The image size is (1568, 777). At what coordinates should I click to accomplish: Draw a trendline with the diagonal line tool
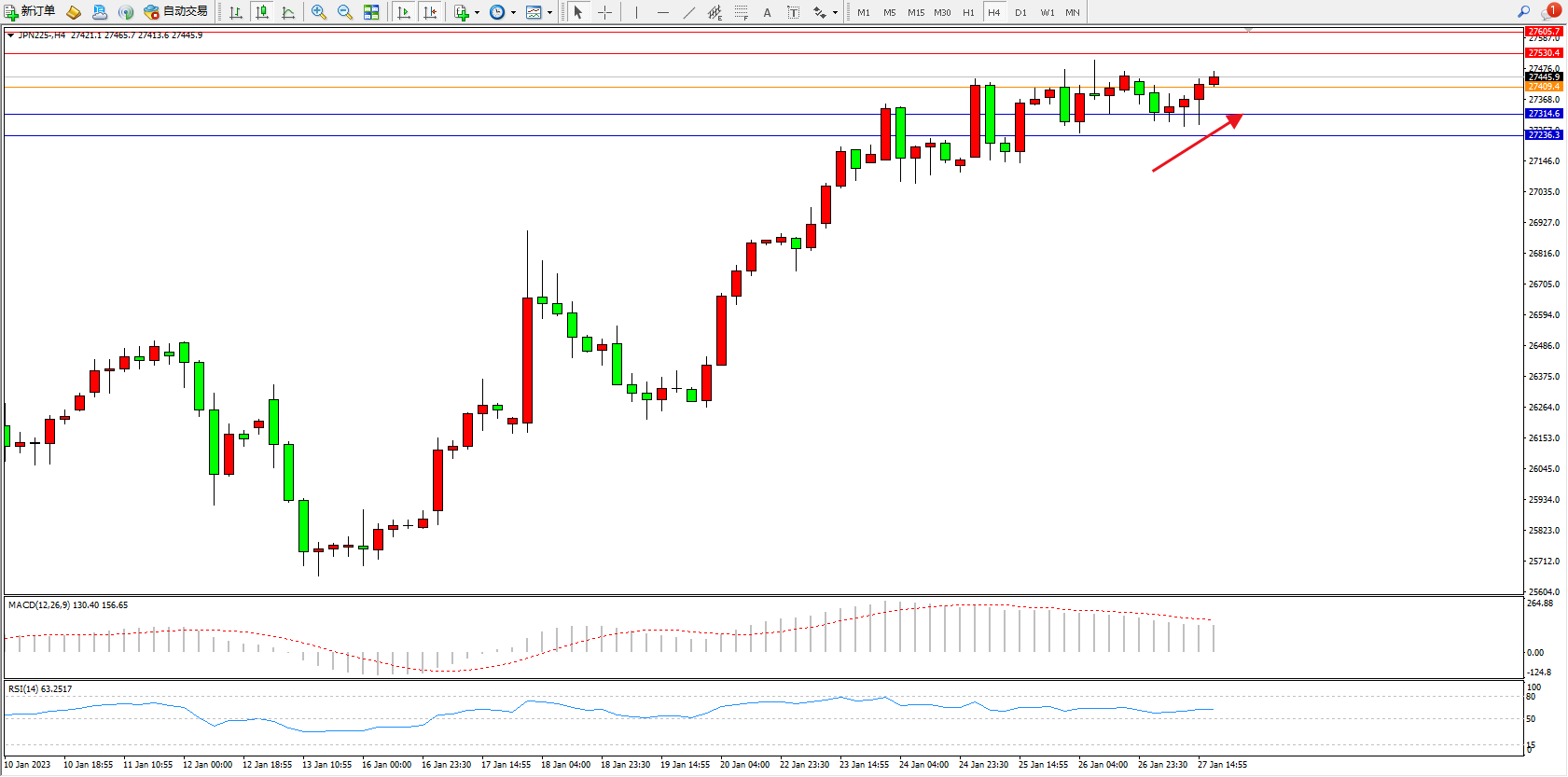(x=688, y=12)
